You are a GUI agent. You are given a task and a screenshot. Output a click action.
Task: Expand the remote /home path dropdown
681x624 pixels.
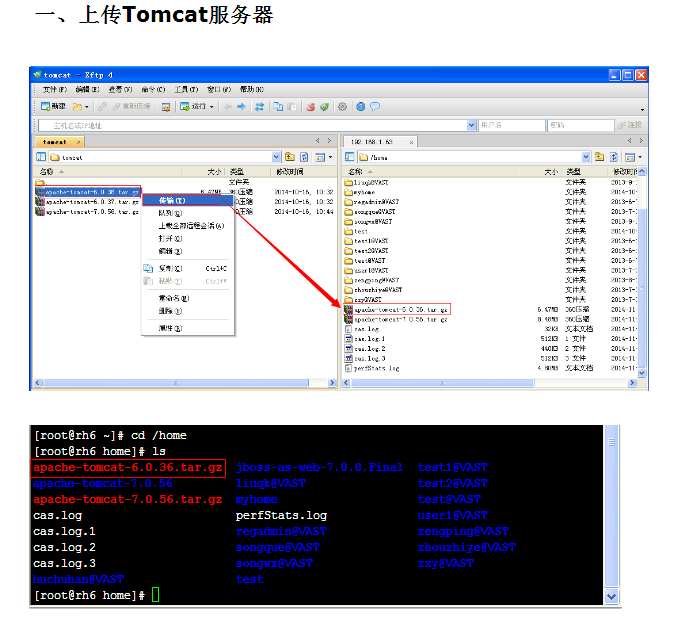pyautogui.click(x=586, y=157)
